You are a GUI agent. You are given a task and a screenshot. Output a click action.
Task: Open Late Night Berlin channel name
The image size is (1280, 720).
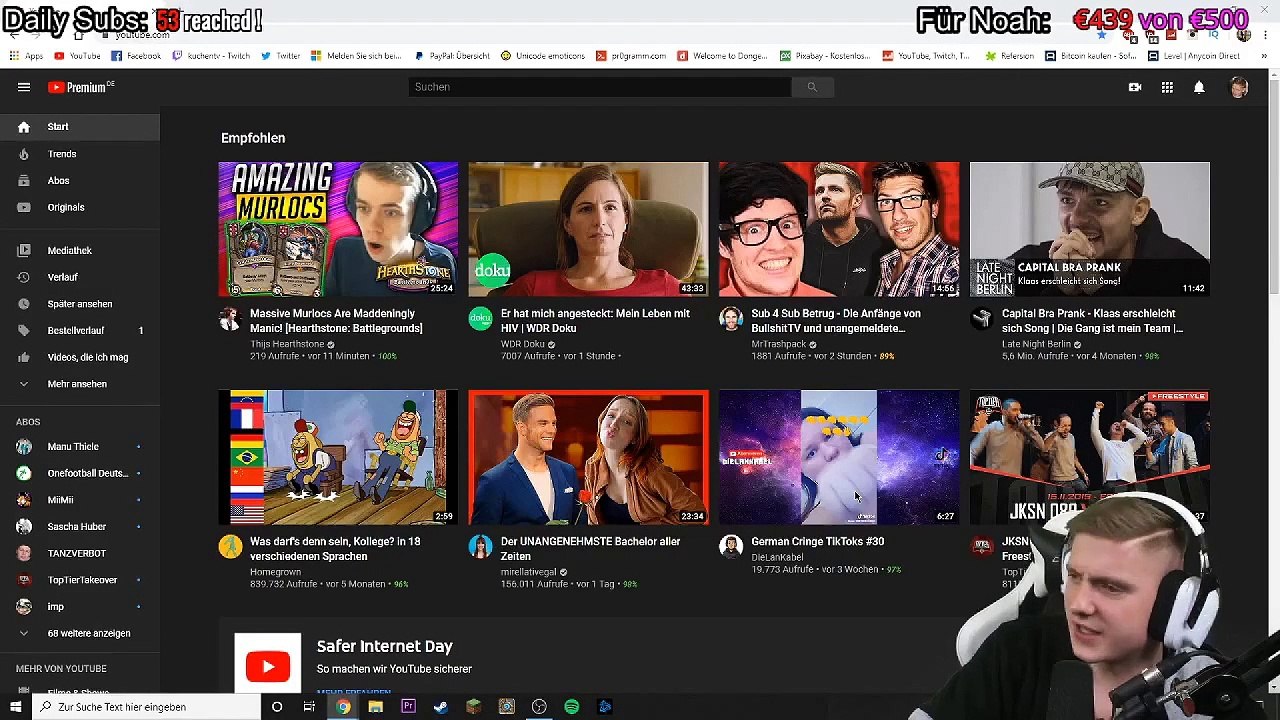click(1036, 344)
